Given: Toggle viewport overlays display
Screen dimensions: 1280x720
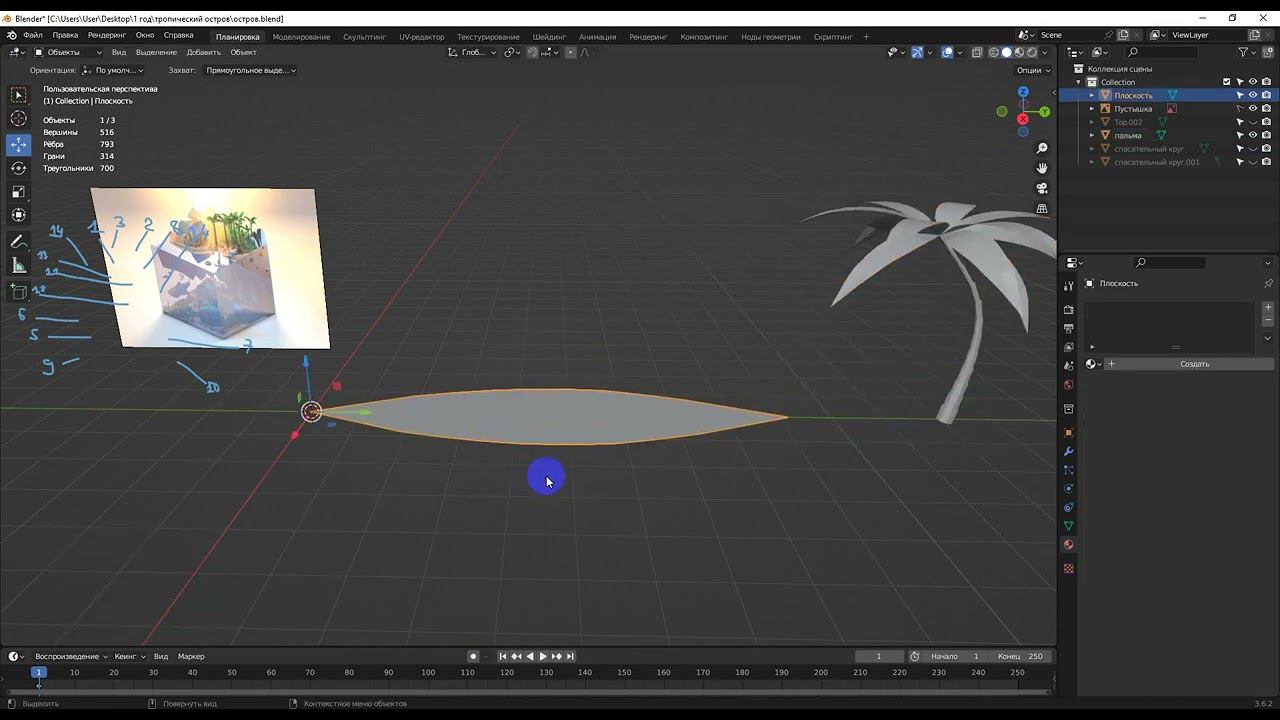Looking at the screenshot, I should pos(947,52).
